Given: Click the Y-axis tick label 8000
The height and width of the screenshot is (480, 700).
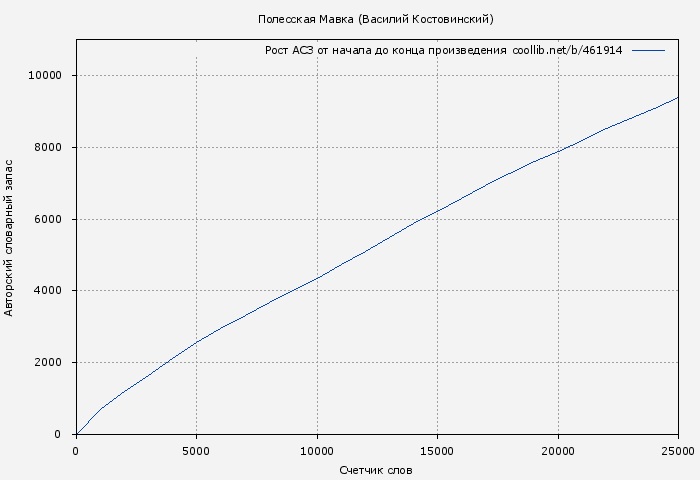Looking at the screenshot, I should (47, 147).
